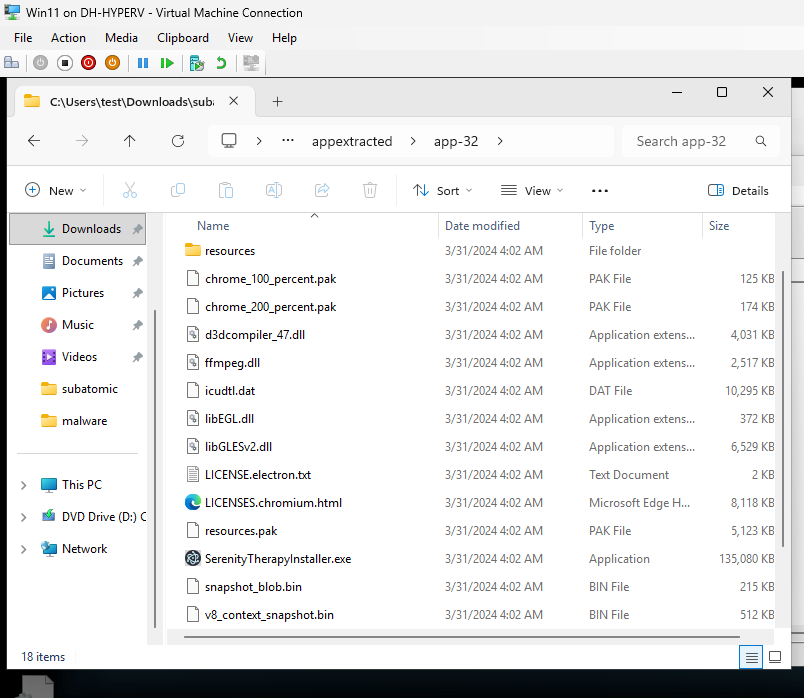Screen dimensions: 804x698
Task: Switch to details list view icon
Action: point(751,657)
